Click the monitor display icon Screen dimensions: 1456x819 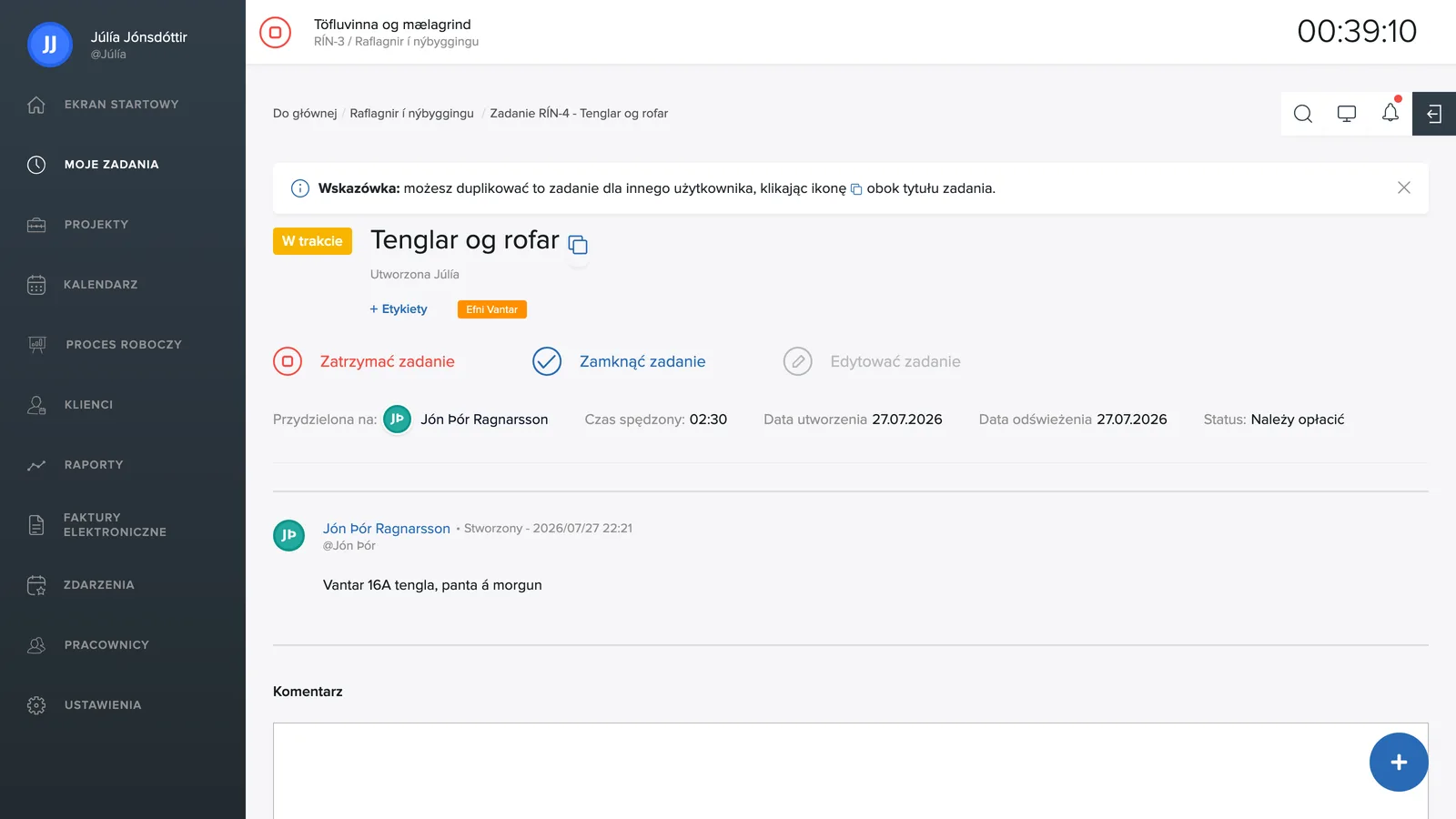click(1347, 114)
